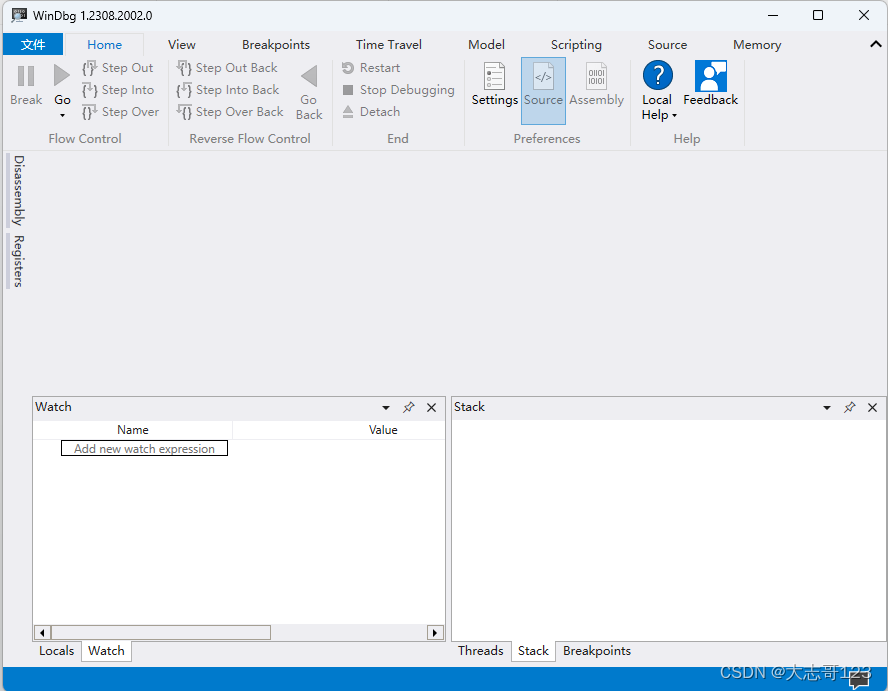Click the WinDbg title bar app icon
The height and width of the screenshot is (691, 888).
click(19, 15)
